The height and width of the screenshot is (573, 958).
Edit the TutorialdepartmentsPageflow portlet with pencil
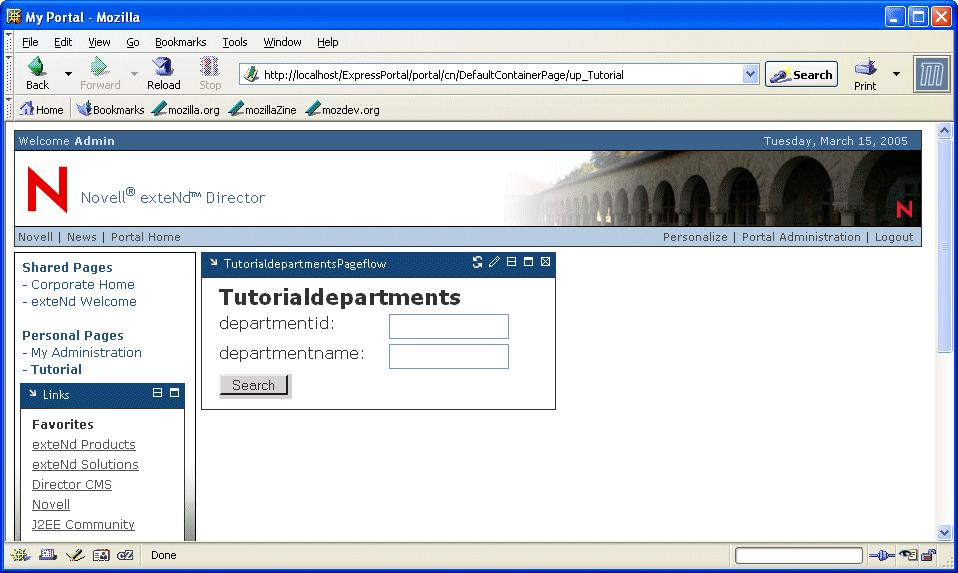coord(494,262)
